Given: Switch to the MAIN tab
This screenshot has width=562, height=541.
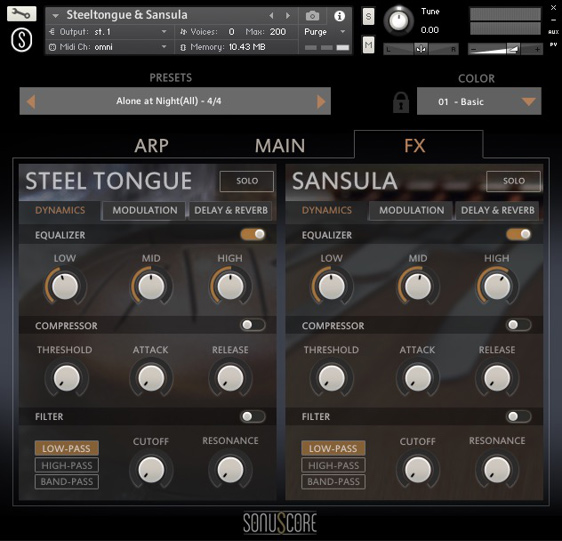Looking at the screenshot, I should click(280, 146).
